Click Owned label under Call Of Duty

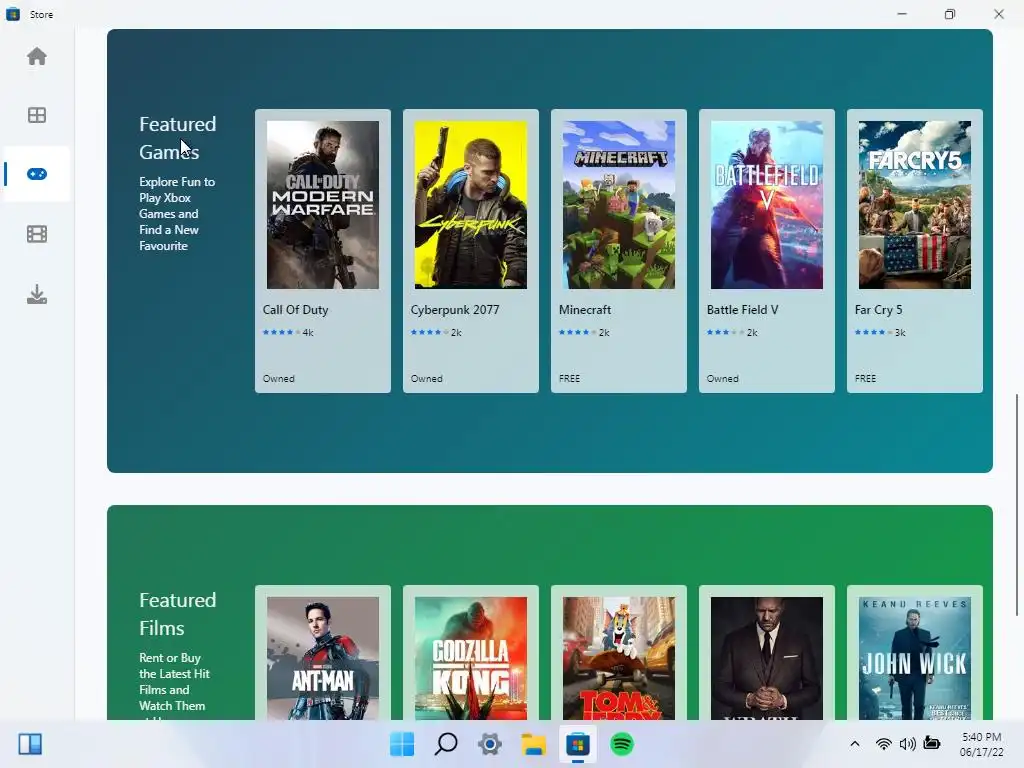[x=278, y=378]
